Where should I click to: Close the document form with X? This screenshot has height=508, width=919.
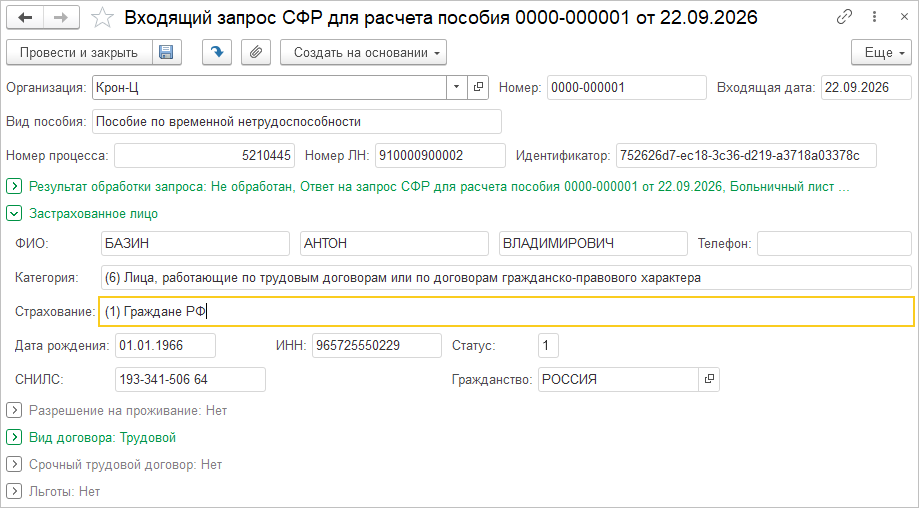click(904, 17)
